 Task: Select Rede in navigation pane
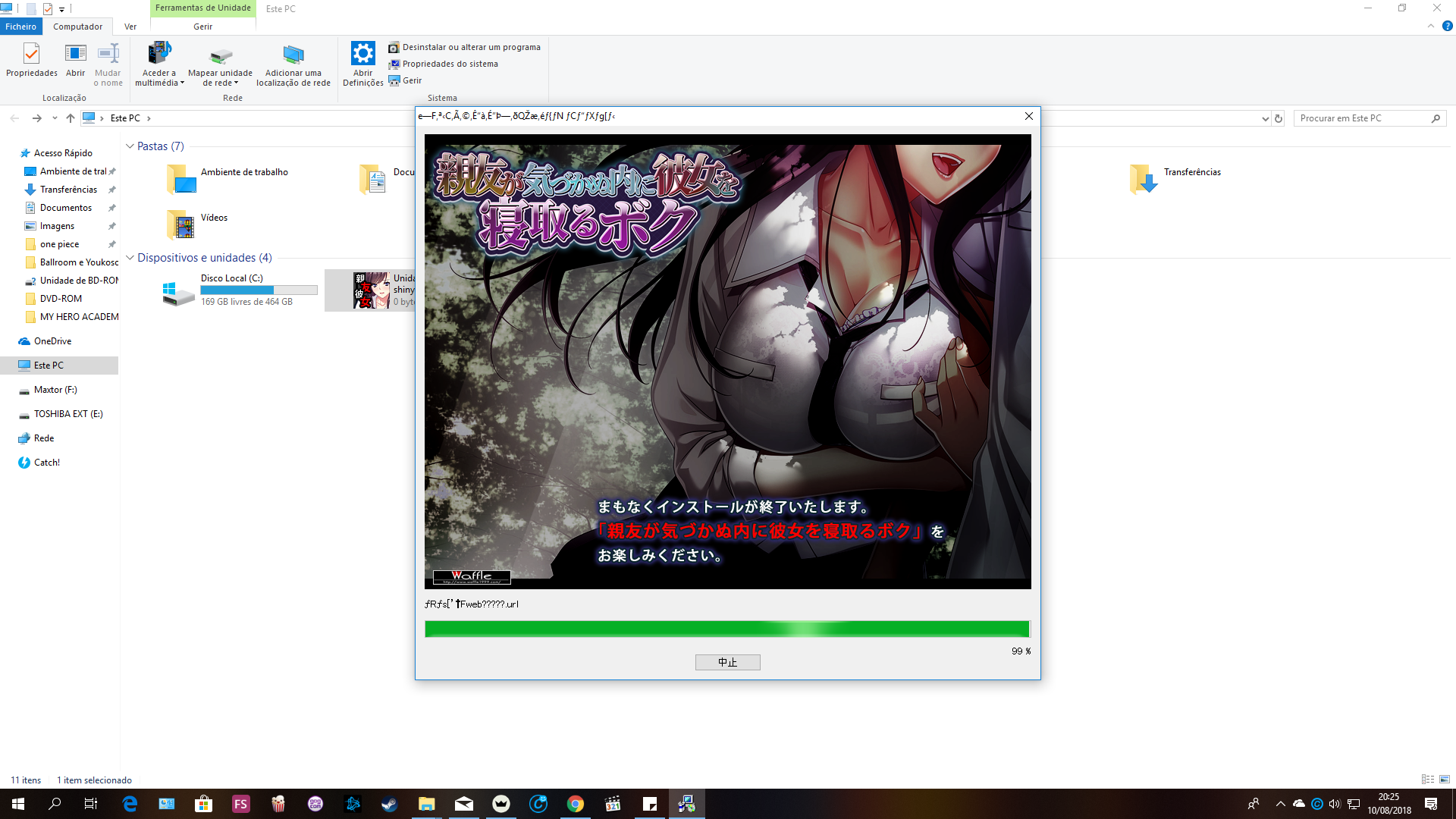[43, 438]
